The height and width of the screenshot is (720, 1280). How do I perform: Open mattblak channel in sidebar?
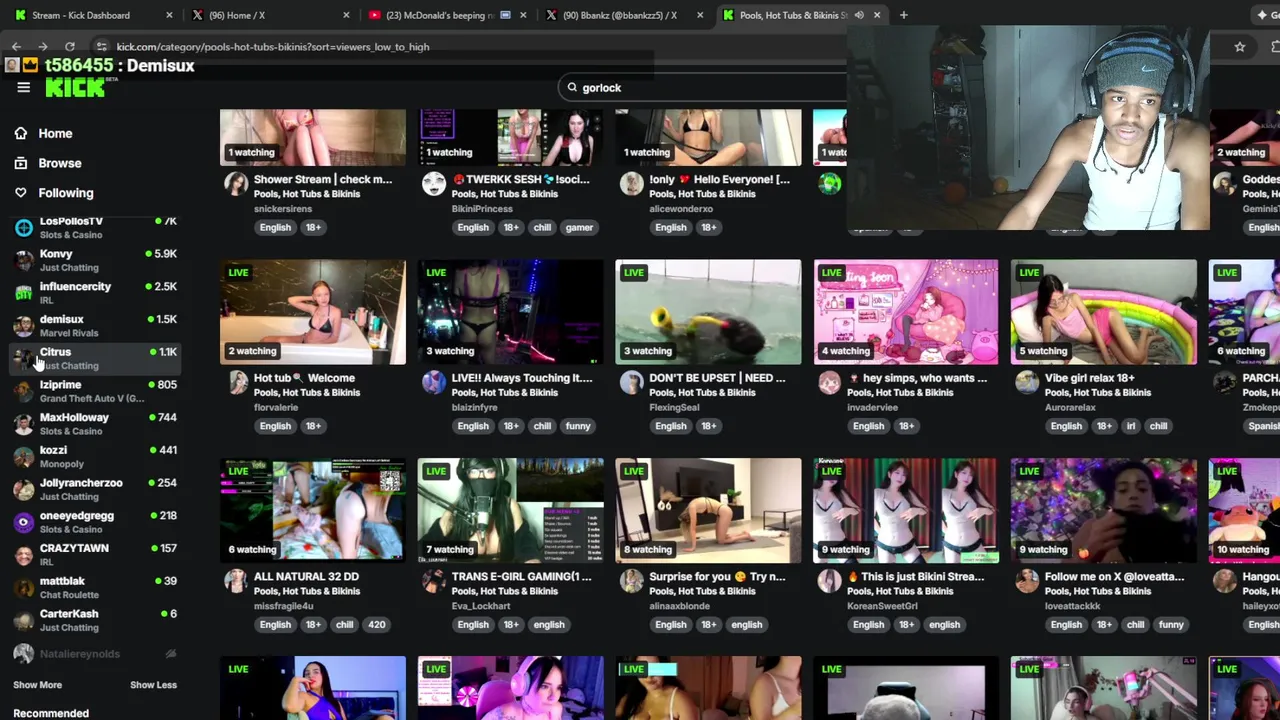(97, 588)
